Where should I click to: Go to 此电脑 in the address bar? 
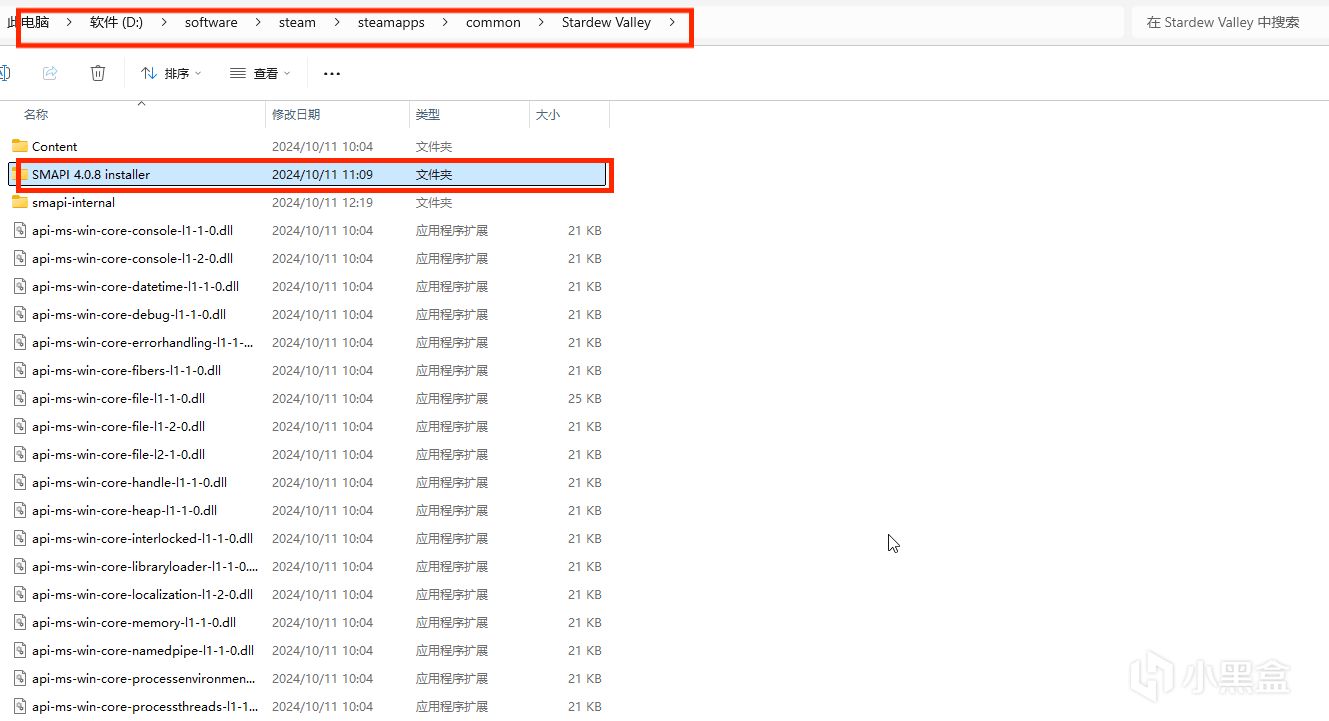click(x=28, y=22)
